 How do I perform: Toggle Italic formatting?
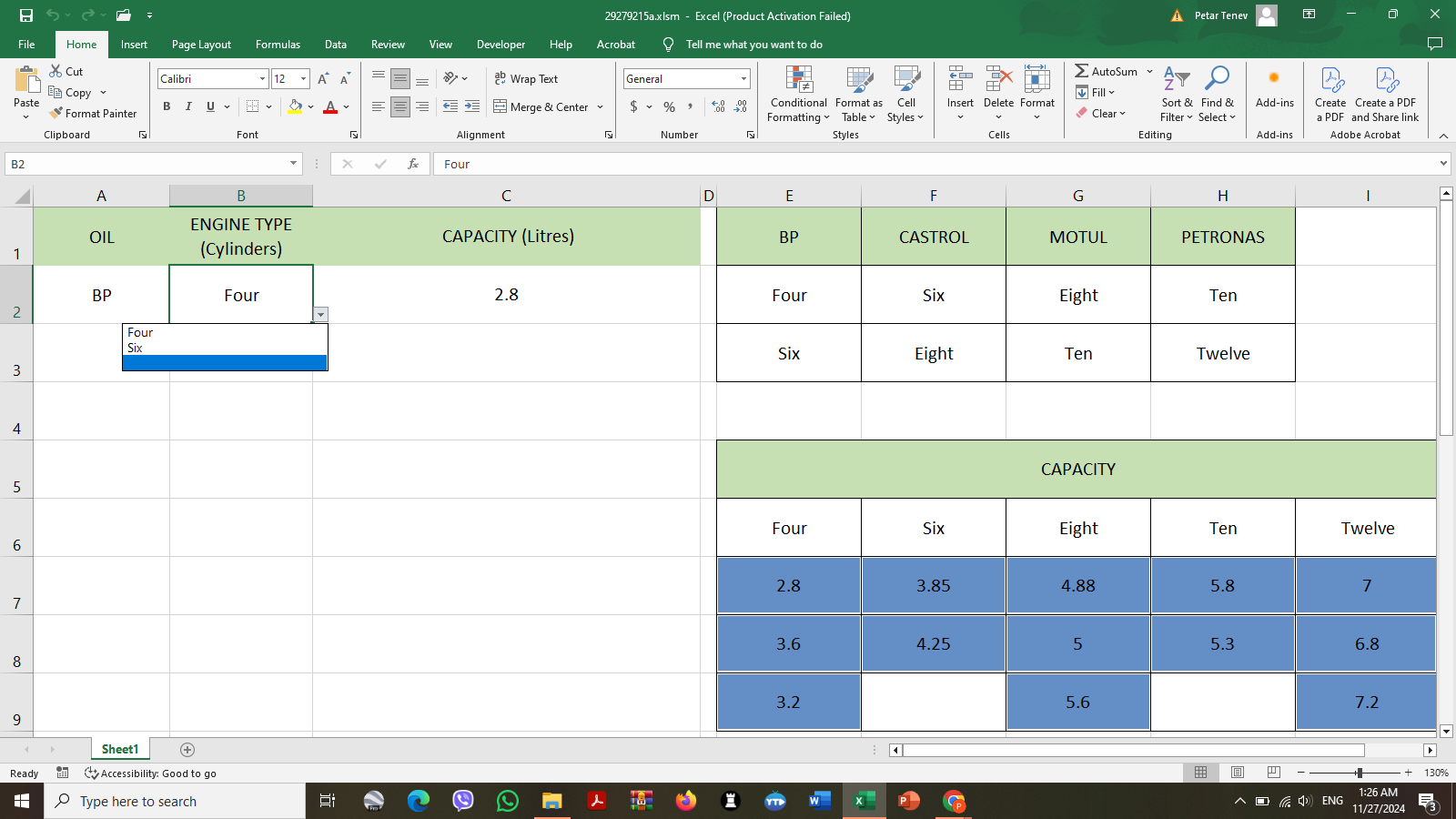point(188,106)
